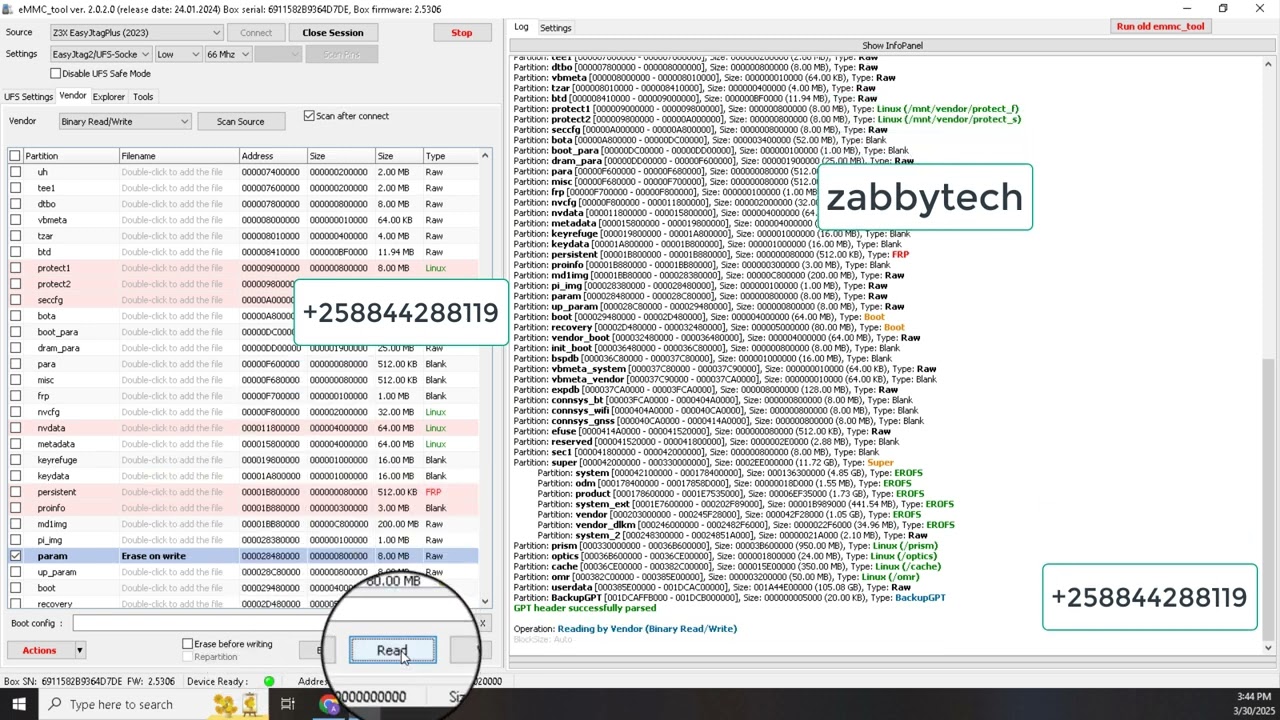Check the persistent partition checkbox
1280x720 pixels.
pos(15,492)
